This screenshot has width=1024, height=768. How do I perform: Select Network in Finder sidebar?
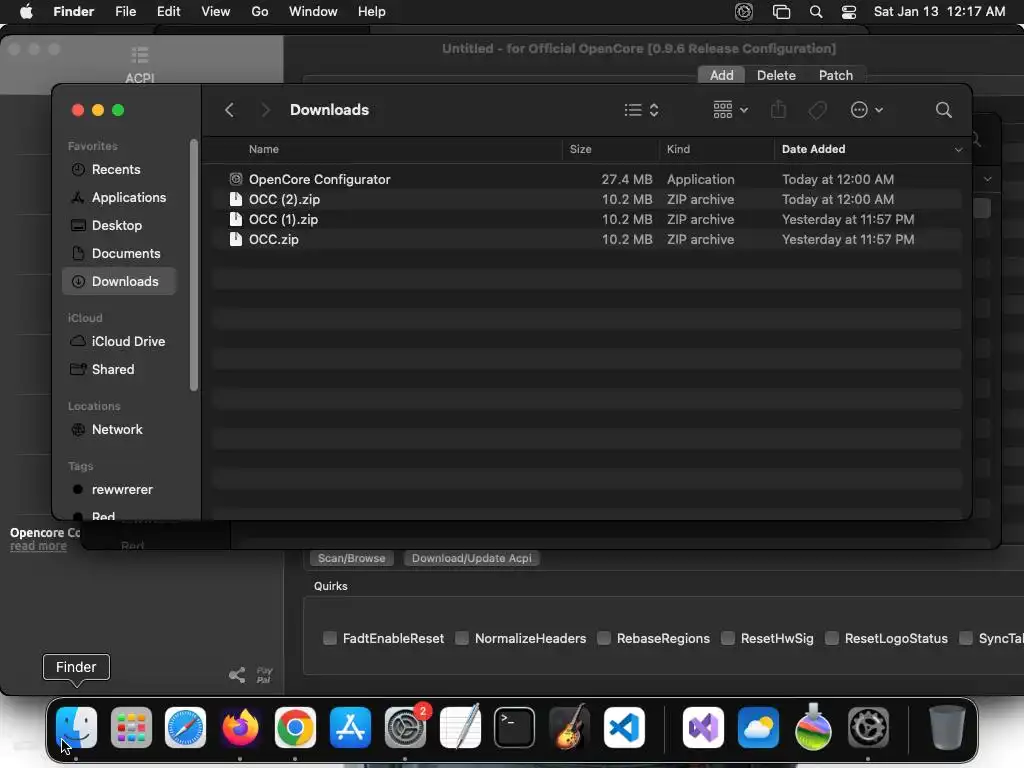(119, 430)
